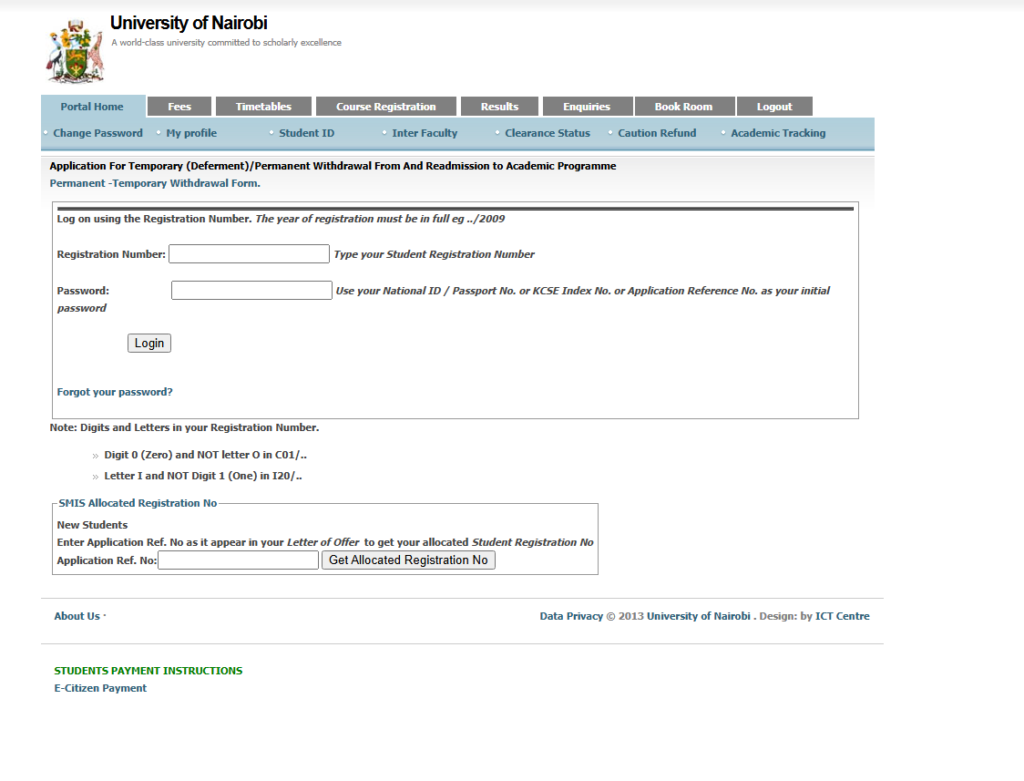Open Clearance Status submenu item
Viewport: 1024px width, 781px height.
(x=547, y=133)
